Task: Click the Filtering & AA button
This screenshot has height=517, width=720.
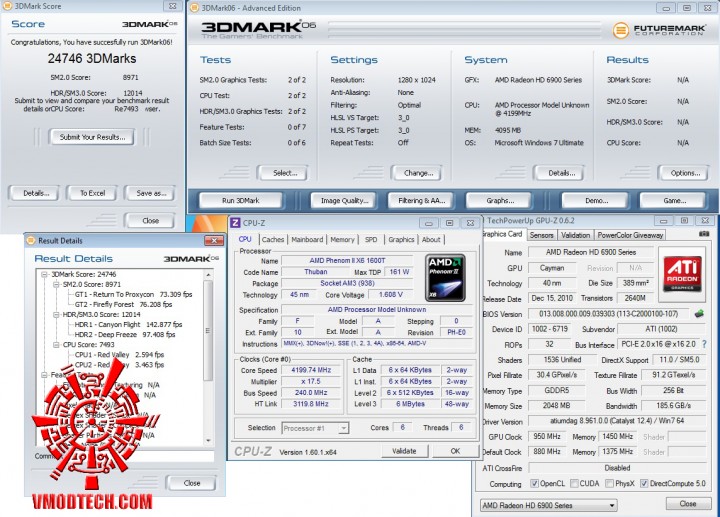Action: (421, 201)
